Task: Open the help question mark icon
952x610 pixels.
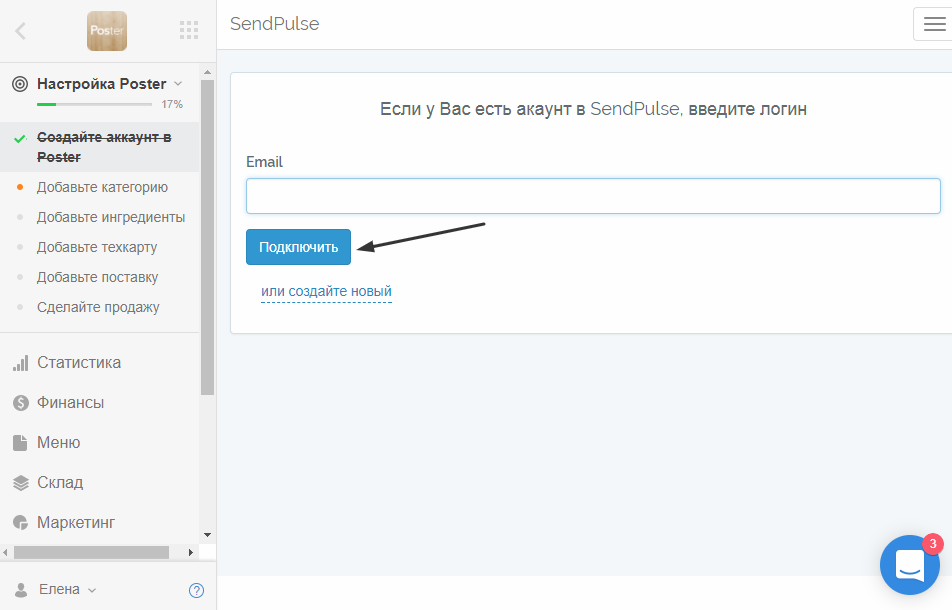Action: (x=196, y=590)
